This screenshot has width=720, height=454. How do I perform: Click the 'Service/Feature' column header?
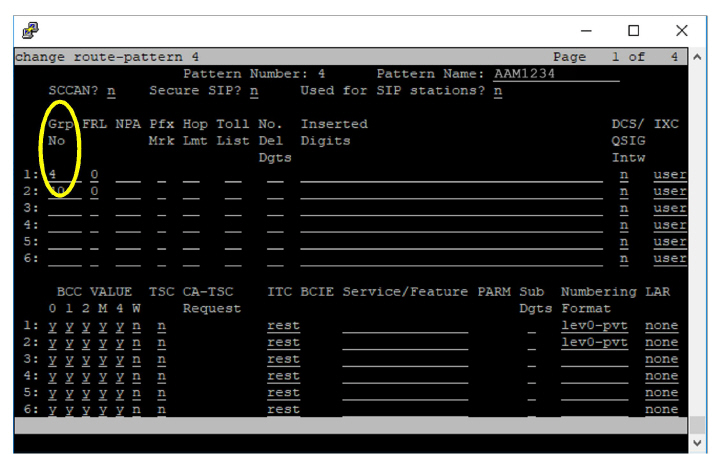click(405, 292)
